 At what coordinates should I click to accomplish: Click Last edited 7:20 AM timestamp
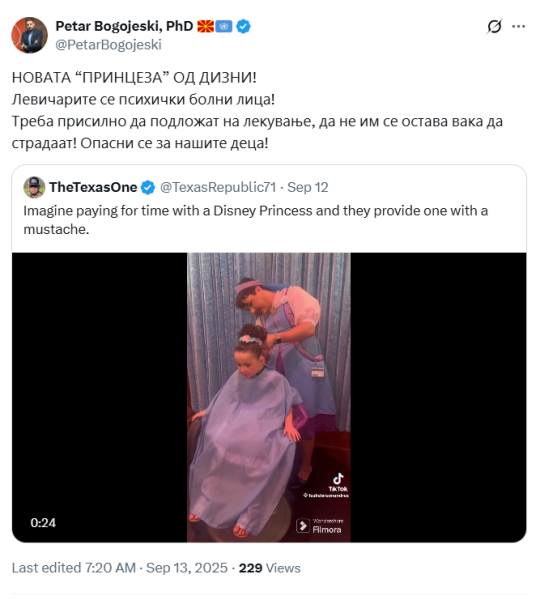pyautogui.click(x=74, y=568)
